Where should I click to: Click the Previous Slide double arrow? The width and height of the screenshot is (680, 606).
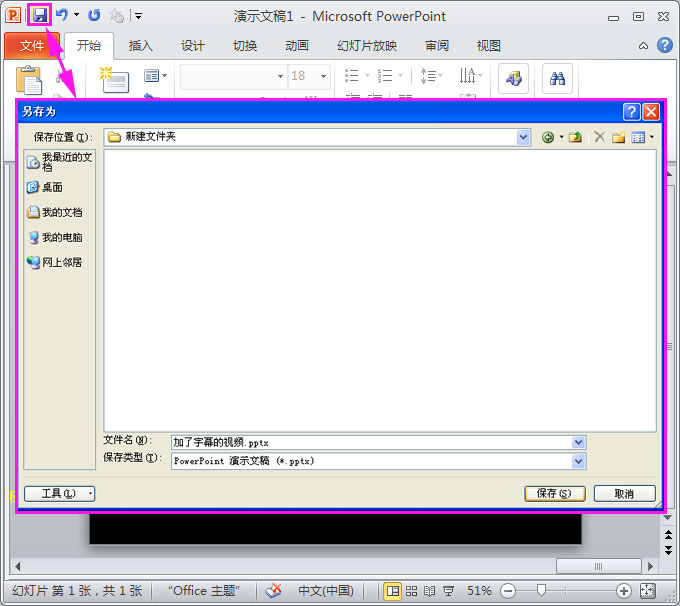tap(668, 534)
